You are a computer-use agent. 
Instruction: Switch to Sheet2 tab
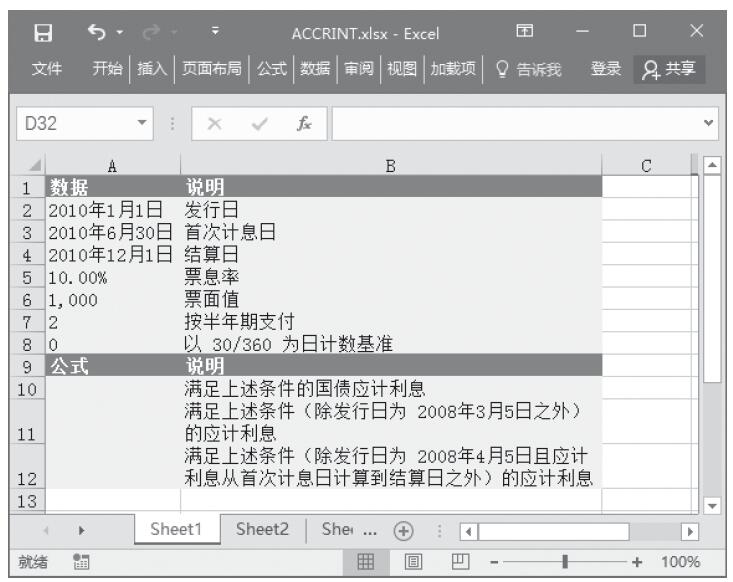(263, 530)
